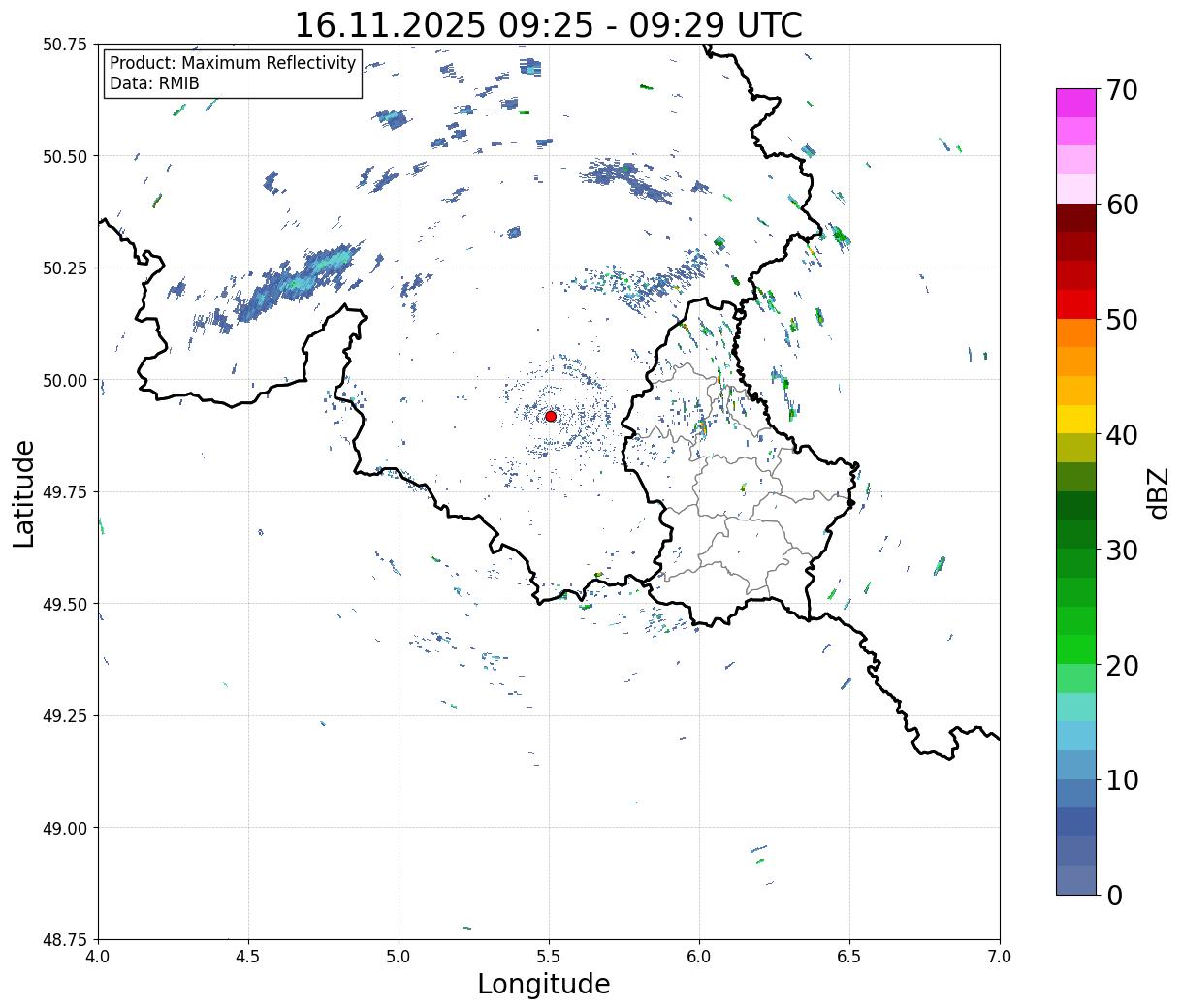
Task: Click longitude tick label 4.5
Action: (248, 957)
